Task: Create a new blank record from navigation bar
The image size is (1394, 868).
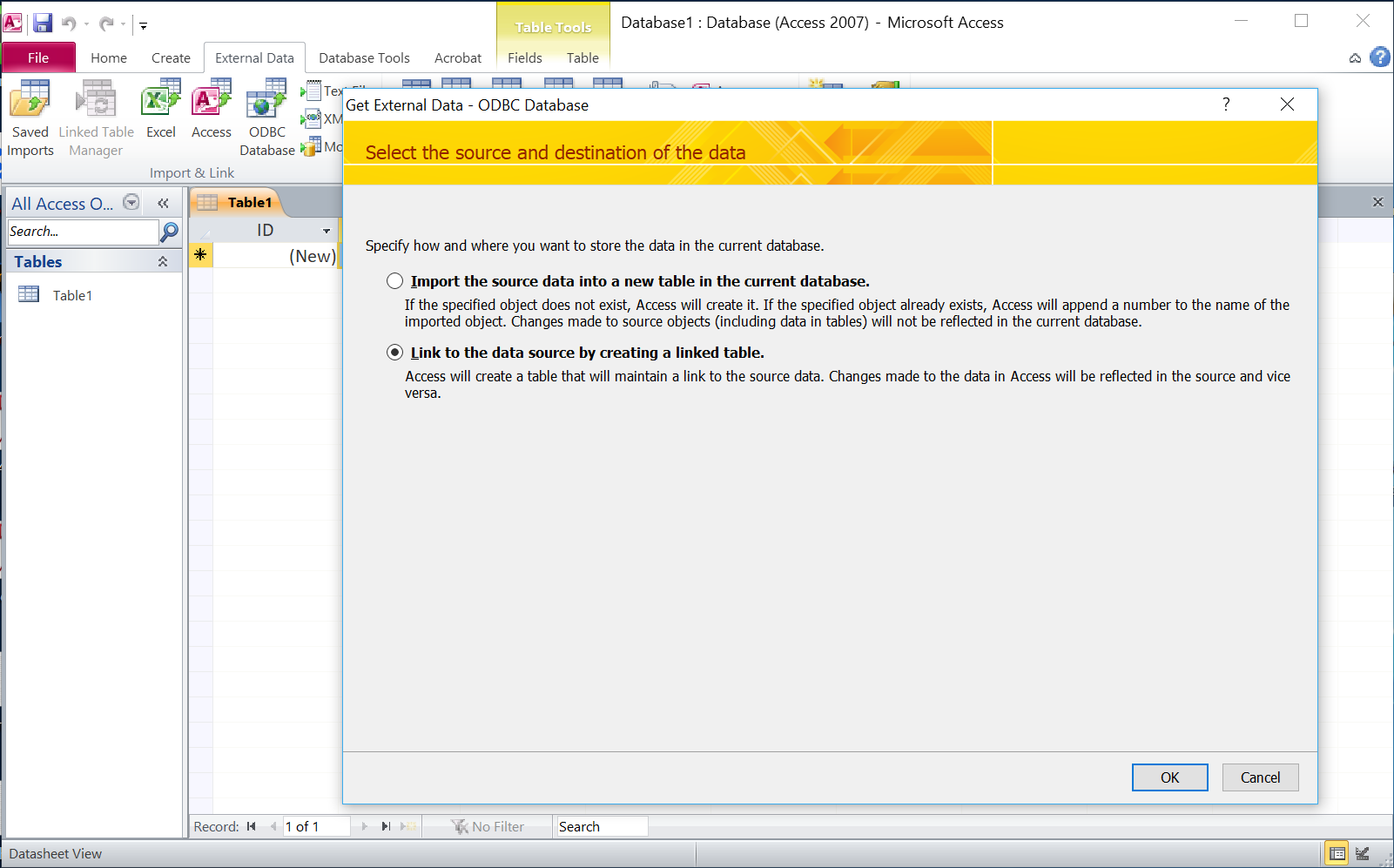Action: point(407,826)
